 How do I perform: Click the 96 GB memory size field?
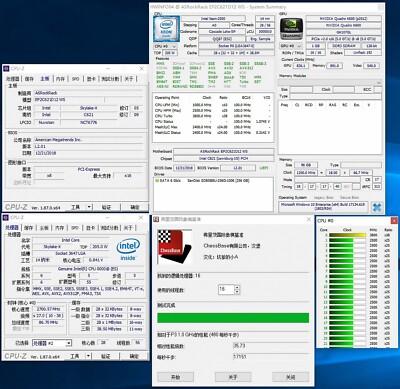tap(306, 165)
